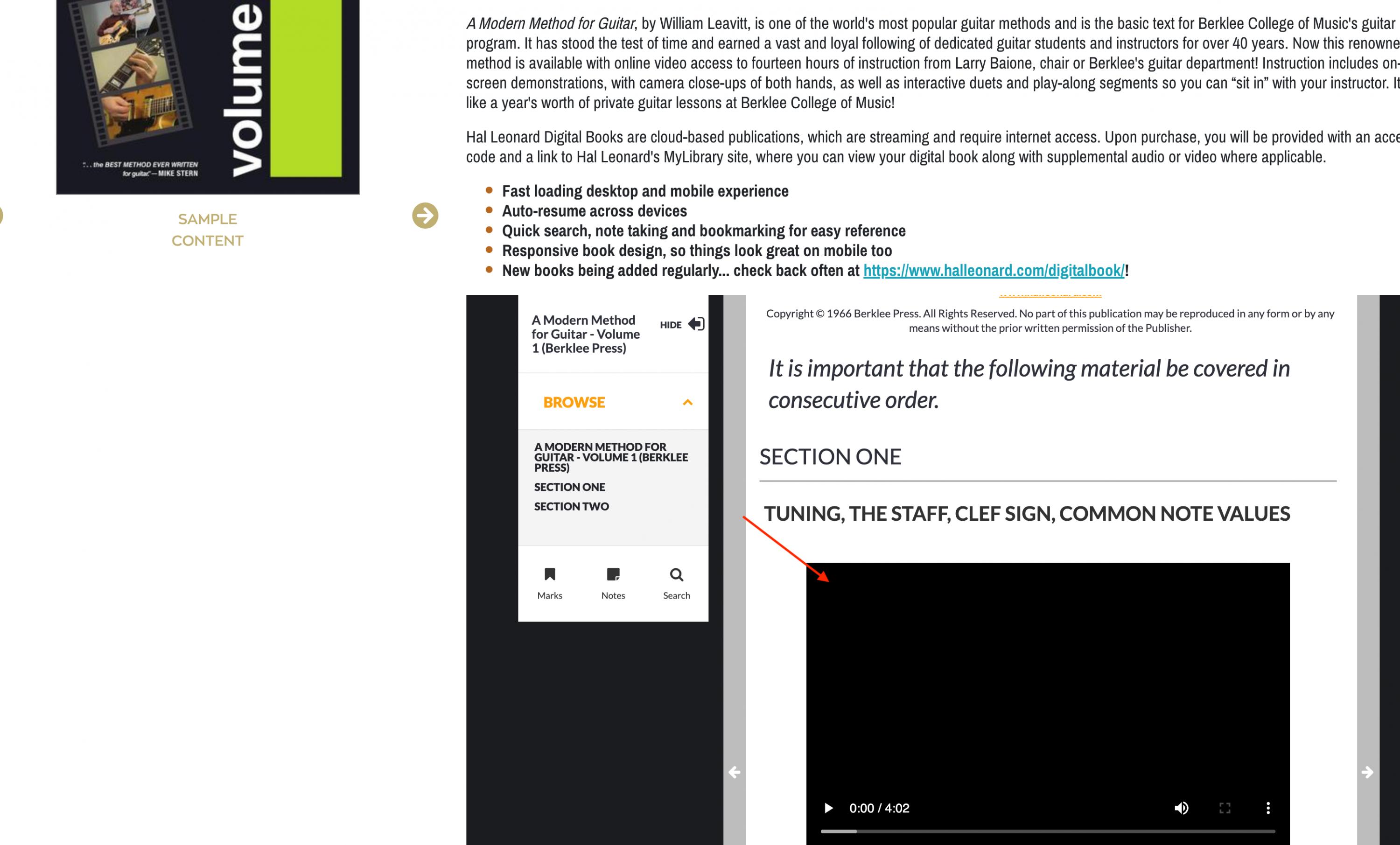Viewport: 1400px width, 845px height.
Task: Toggle the sidebar visibility with HIDE button
Action: coord(681,324)
